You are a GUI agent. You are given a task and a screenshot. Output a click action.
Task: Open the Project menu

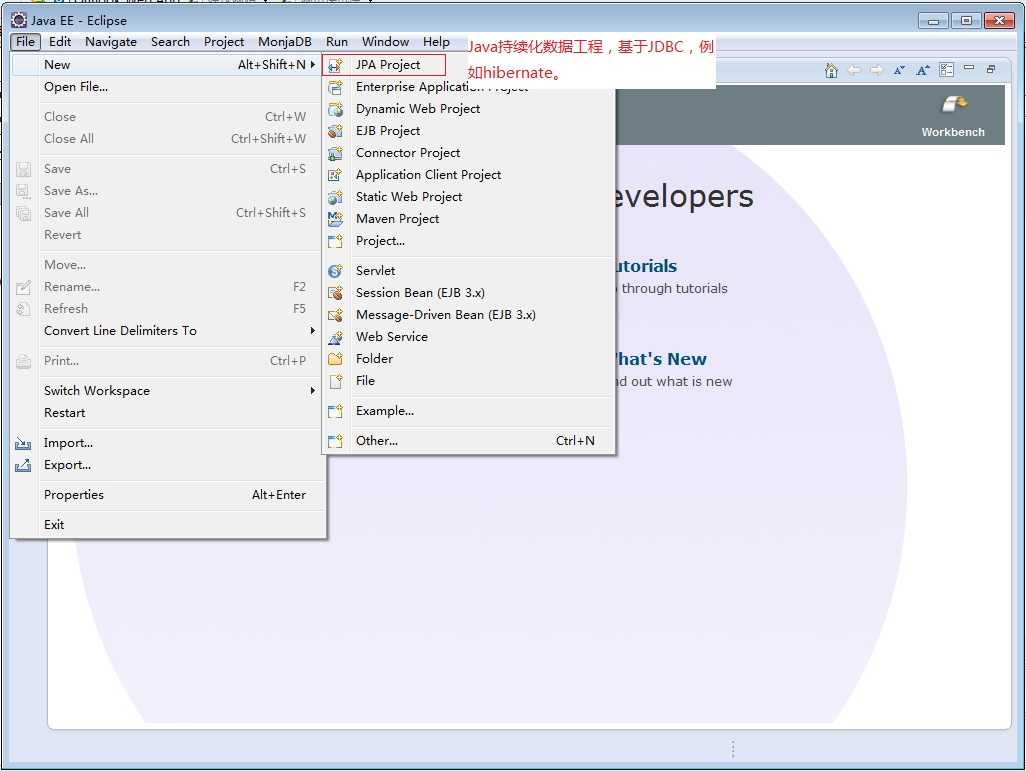(224, 42)
